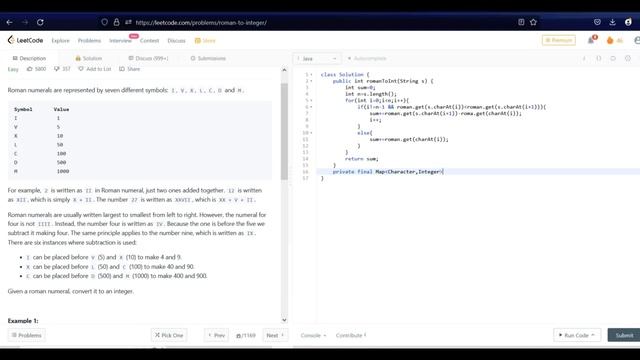Click the browser address bar URL

pyautogui.click(x=201, y=23)
